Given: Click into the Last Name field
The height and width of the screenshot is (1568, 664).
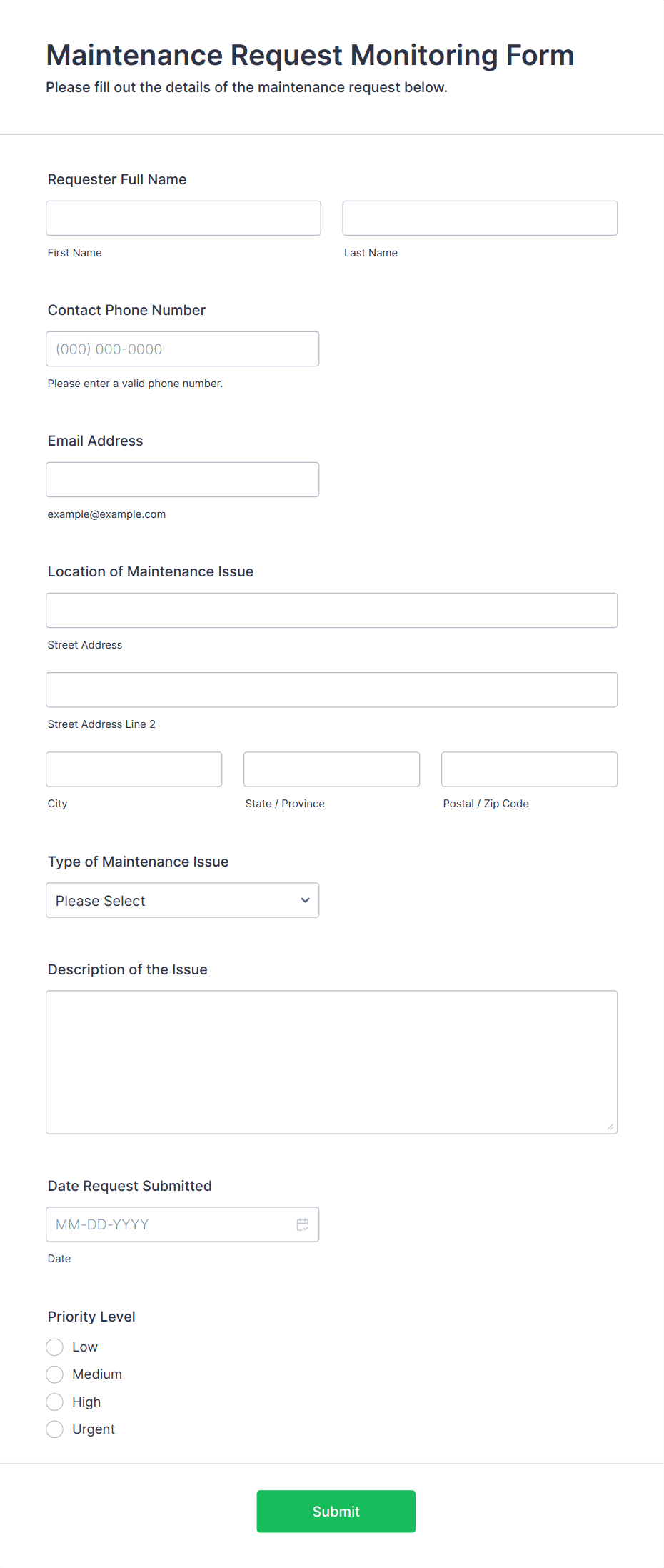Looking at the screenshot, I should point(479,217).
